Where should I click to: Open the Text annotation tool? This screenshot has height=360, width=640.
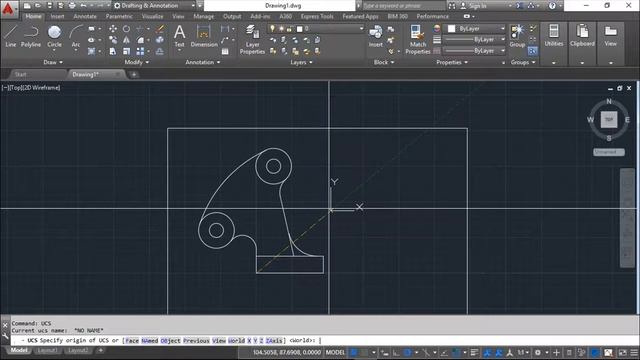point(179,36)
